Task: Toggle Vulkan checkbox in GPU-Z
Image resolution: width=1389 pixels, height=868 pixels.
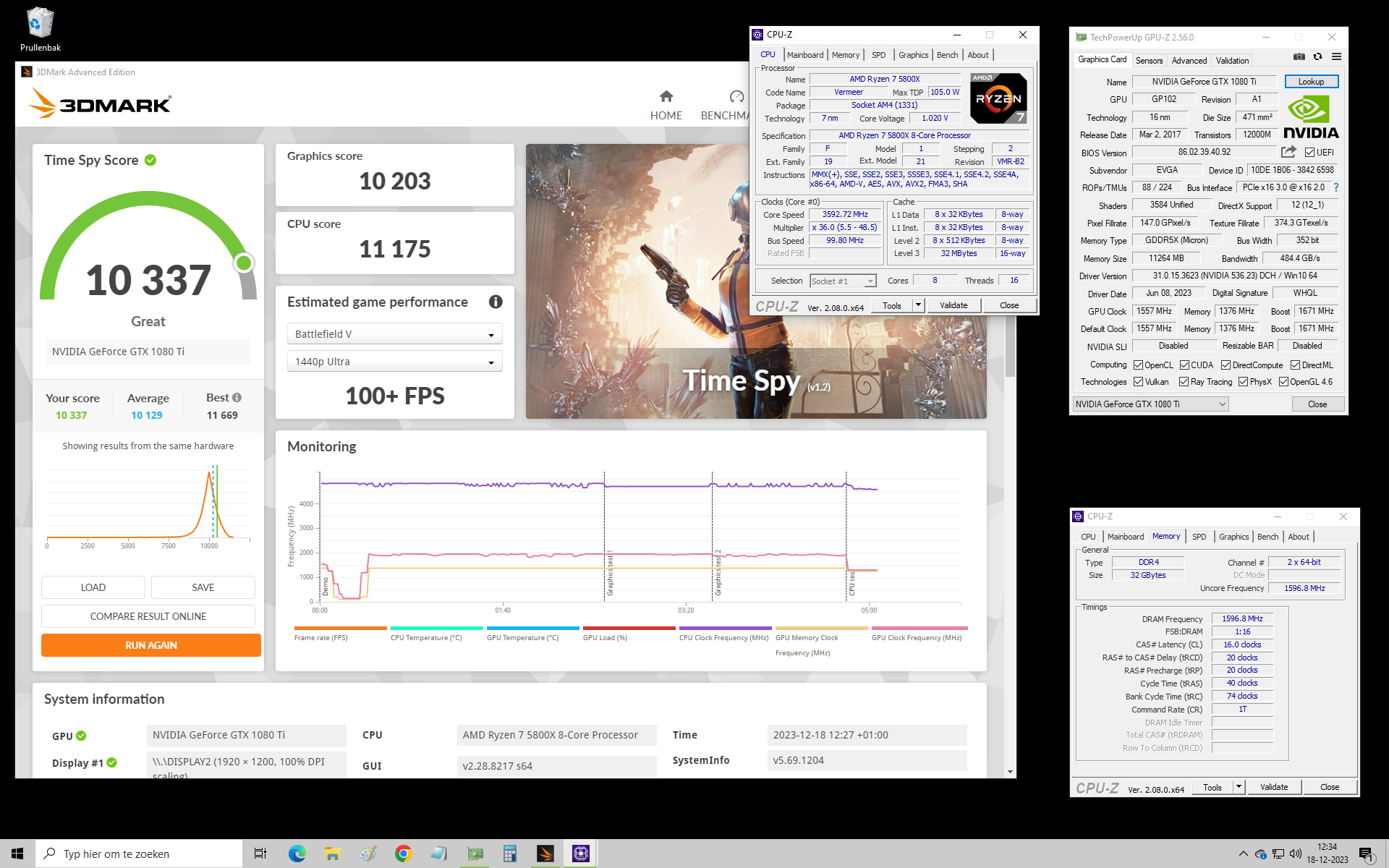Action: pos(1138,382)
